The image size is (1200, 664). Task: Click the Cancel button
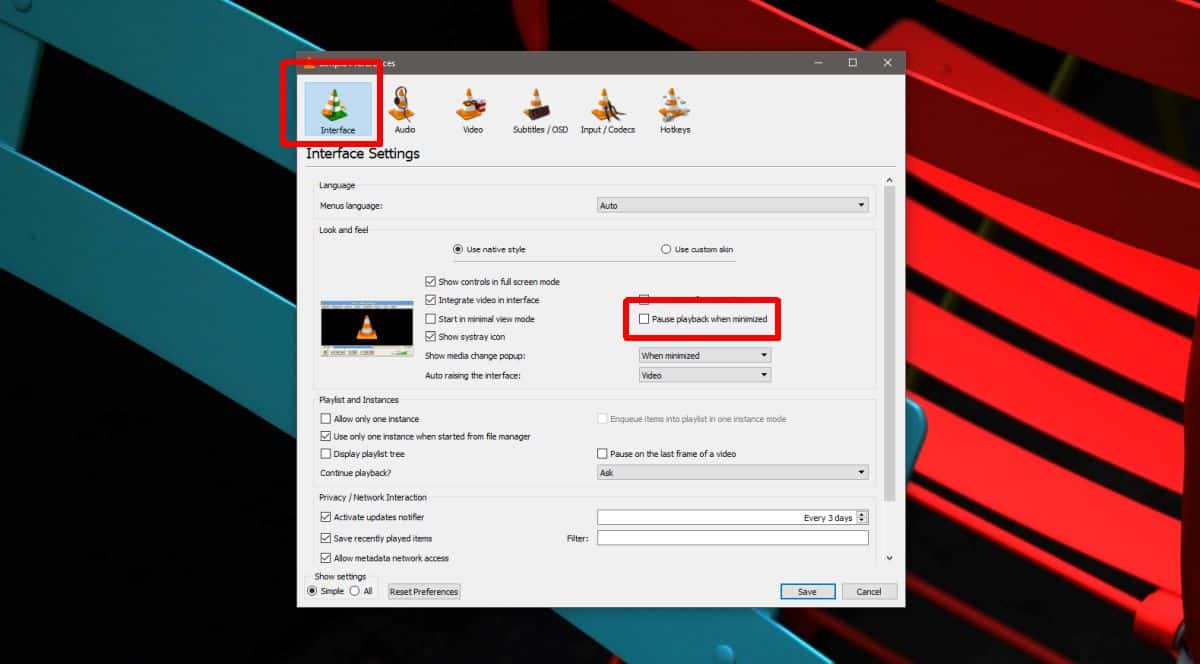[x=869, y=591]
